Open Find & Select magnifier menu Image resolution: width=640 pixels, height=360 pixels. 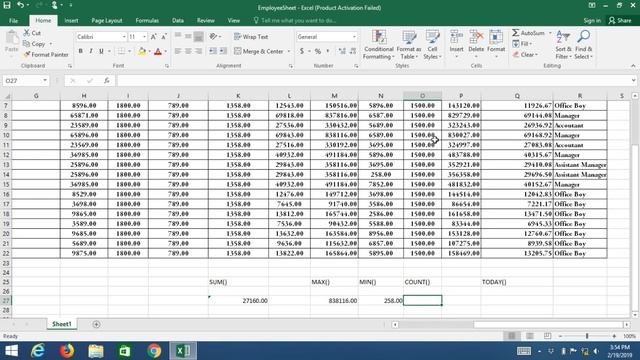(584, 44)
